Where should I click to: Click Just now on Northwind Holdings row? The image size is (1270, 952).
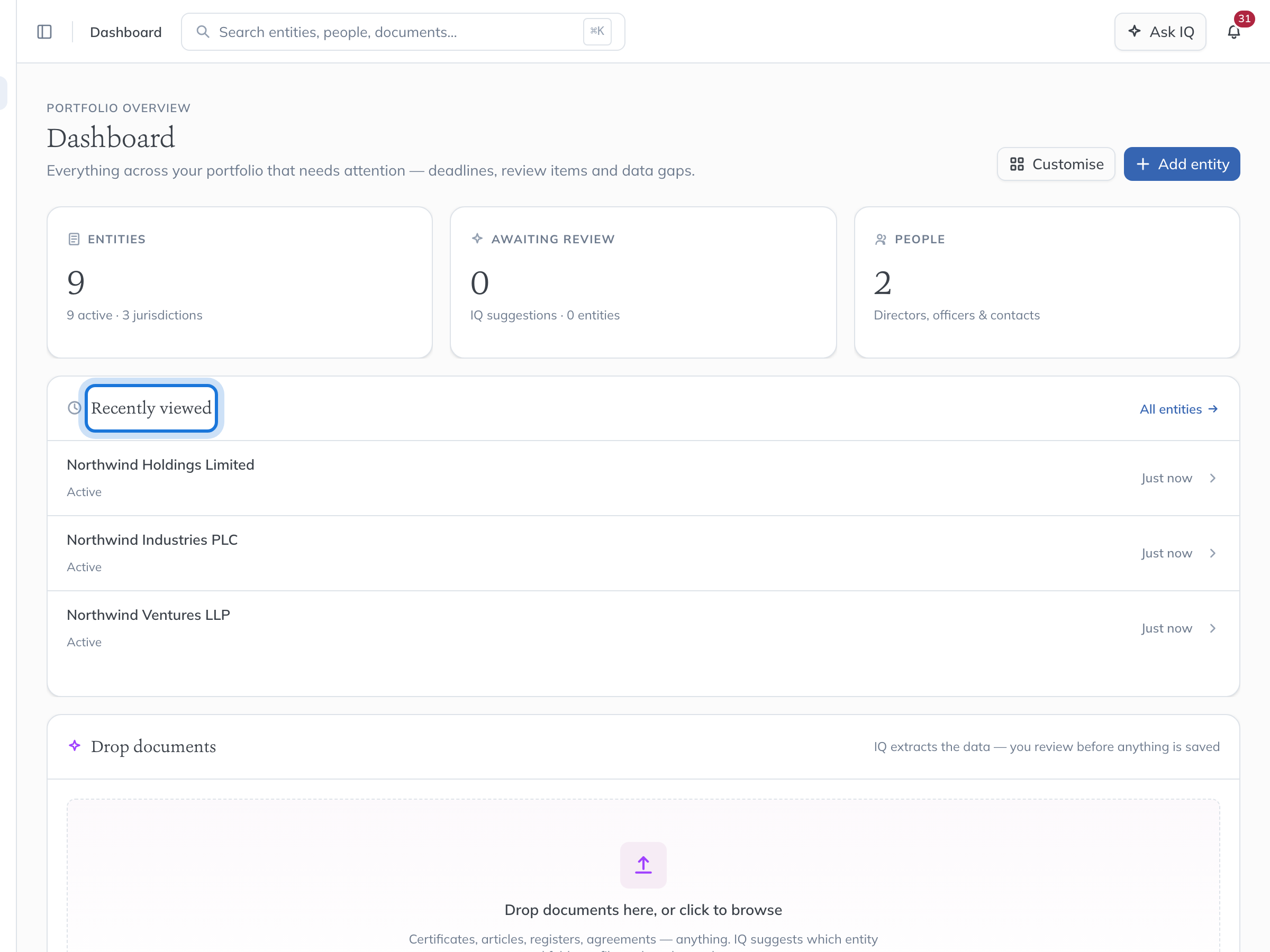(1167, 478)
